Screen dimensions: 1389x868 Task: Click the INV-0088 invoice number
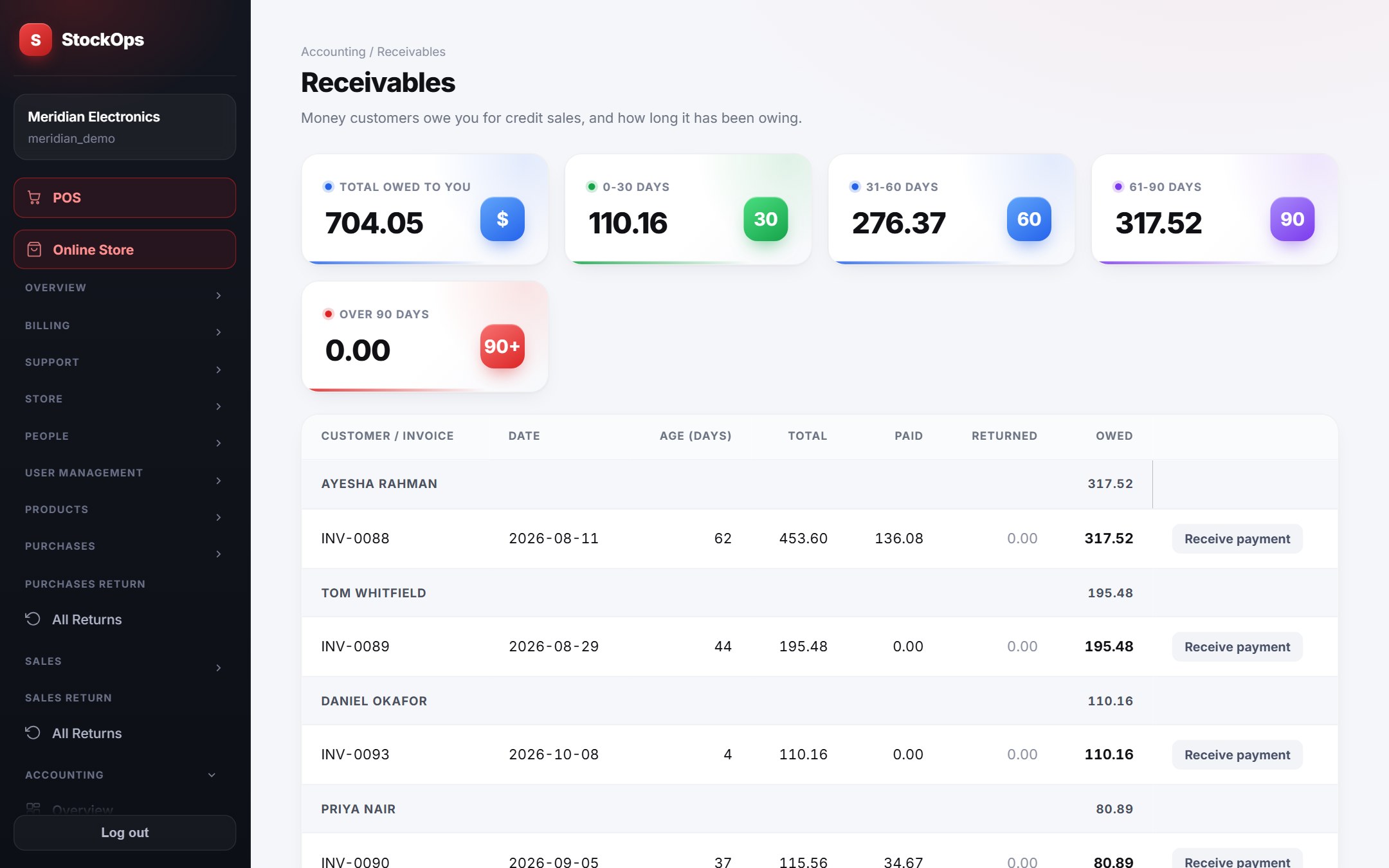point(355,538)
